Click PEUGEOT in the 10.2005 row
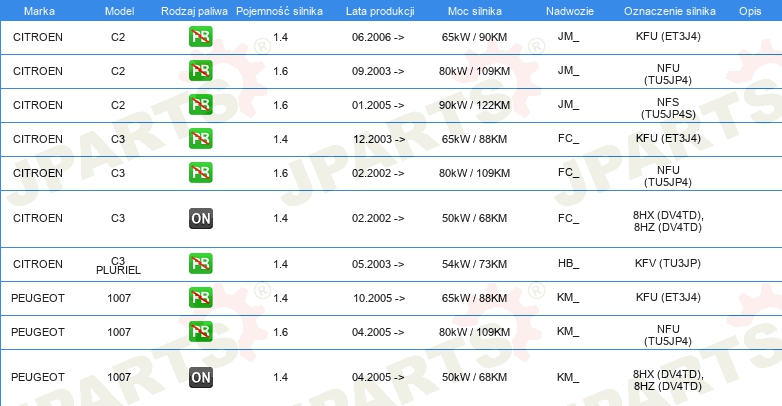The height and width of the screenshot is (406, 782). 38,298
